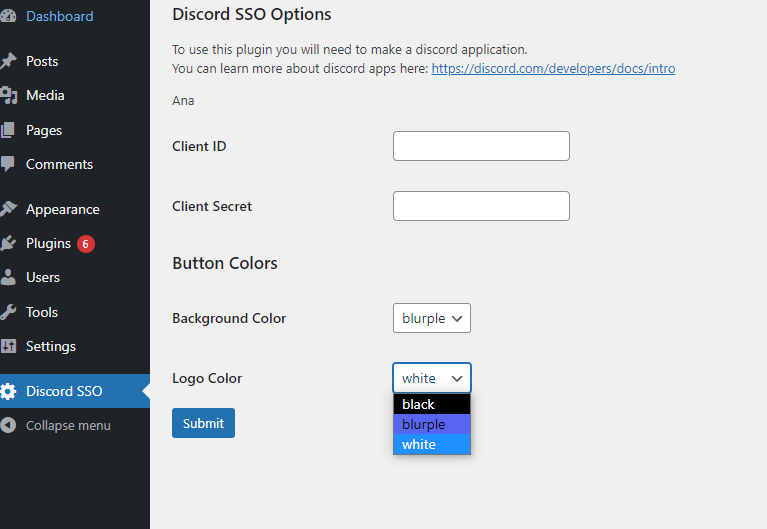This screenshot has width=767, height=529.
Task: Click the Button Colors heading
Action: click(x=225, y=263)
